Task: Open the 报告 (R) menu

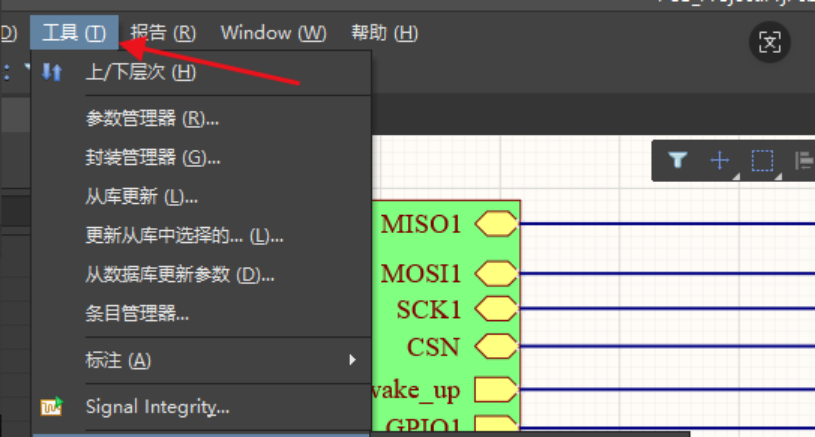Action: pos(163,33)
